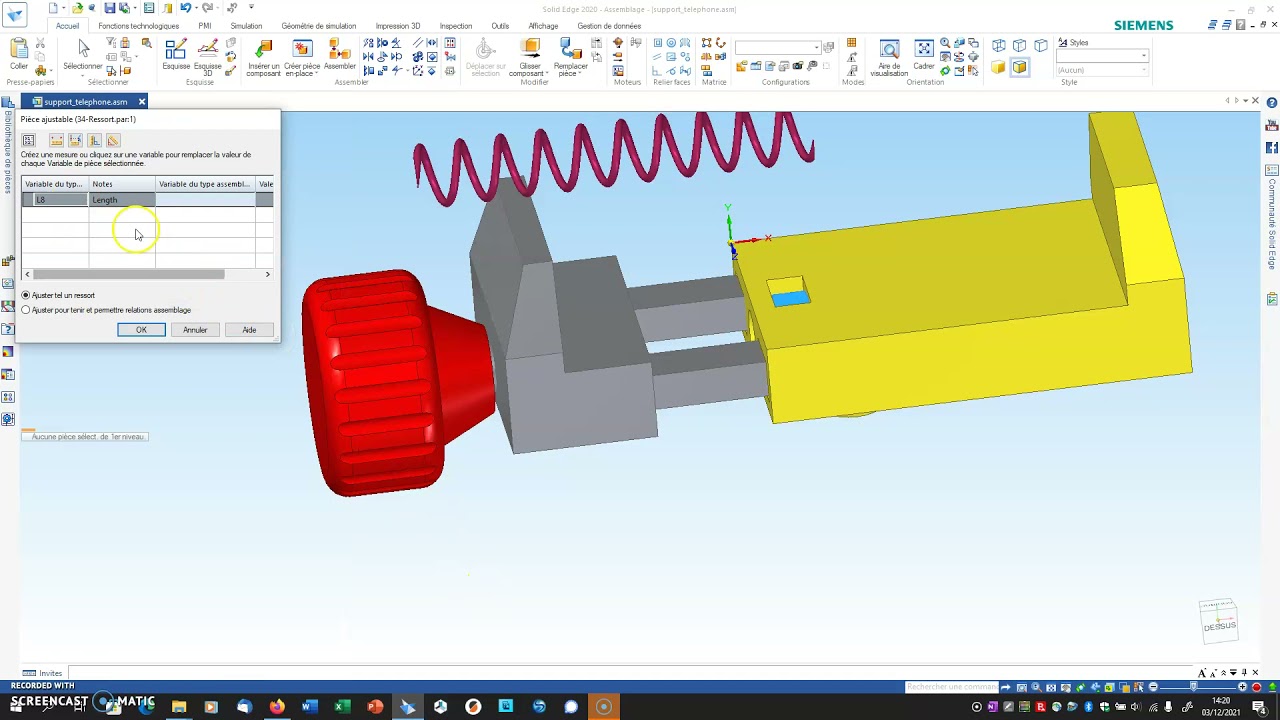Click the horizontal scrollbar in the variable table
Viewport: 1280px width, 720px height.
pos(130,274)
